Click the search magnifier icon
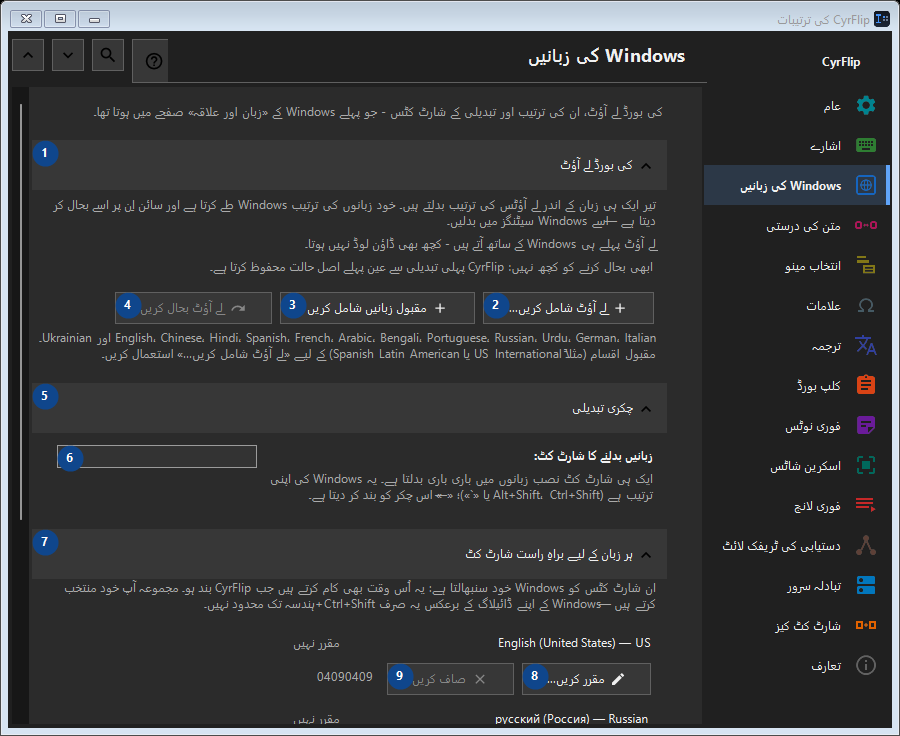 (107, 55)
